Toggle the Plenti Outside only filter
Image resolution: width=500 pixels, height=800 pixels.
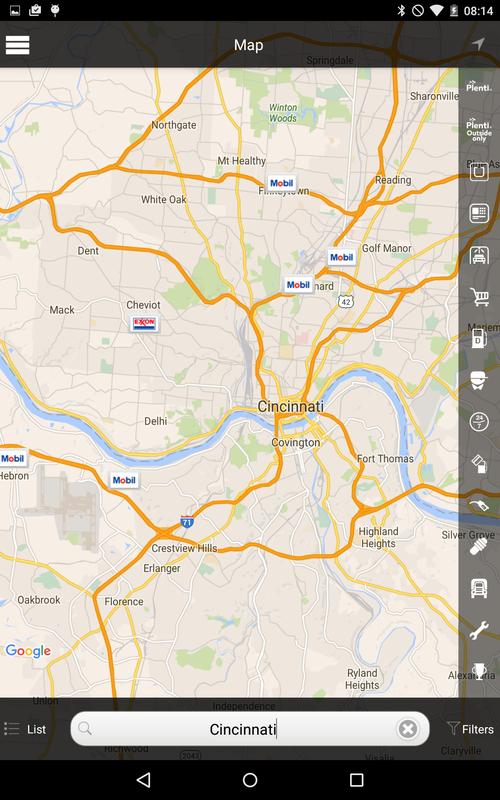pos(479,130)
